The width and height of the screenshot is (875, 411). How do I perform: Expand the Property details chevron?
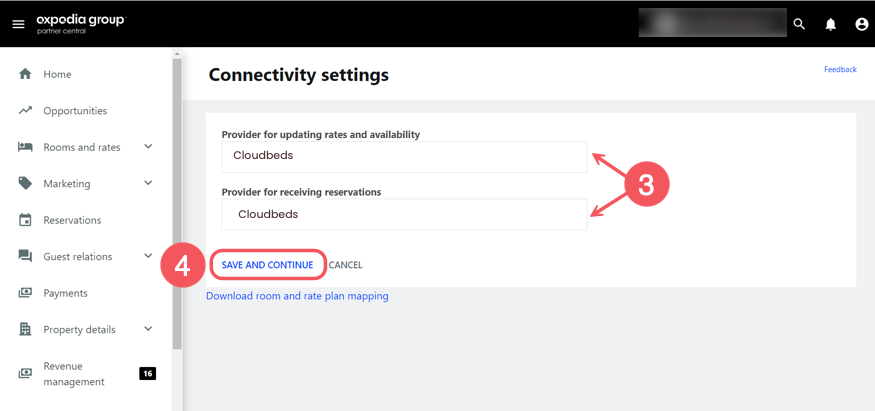148,329
